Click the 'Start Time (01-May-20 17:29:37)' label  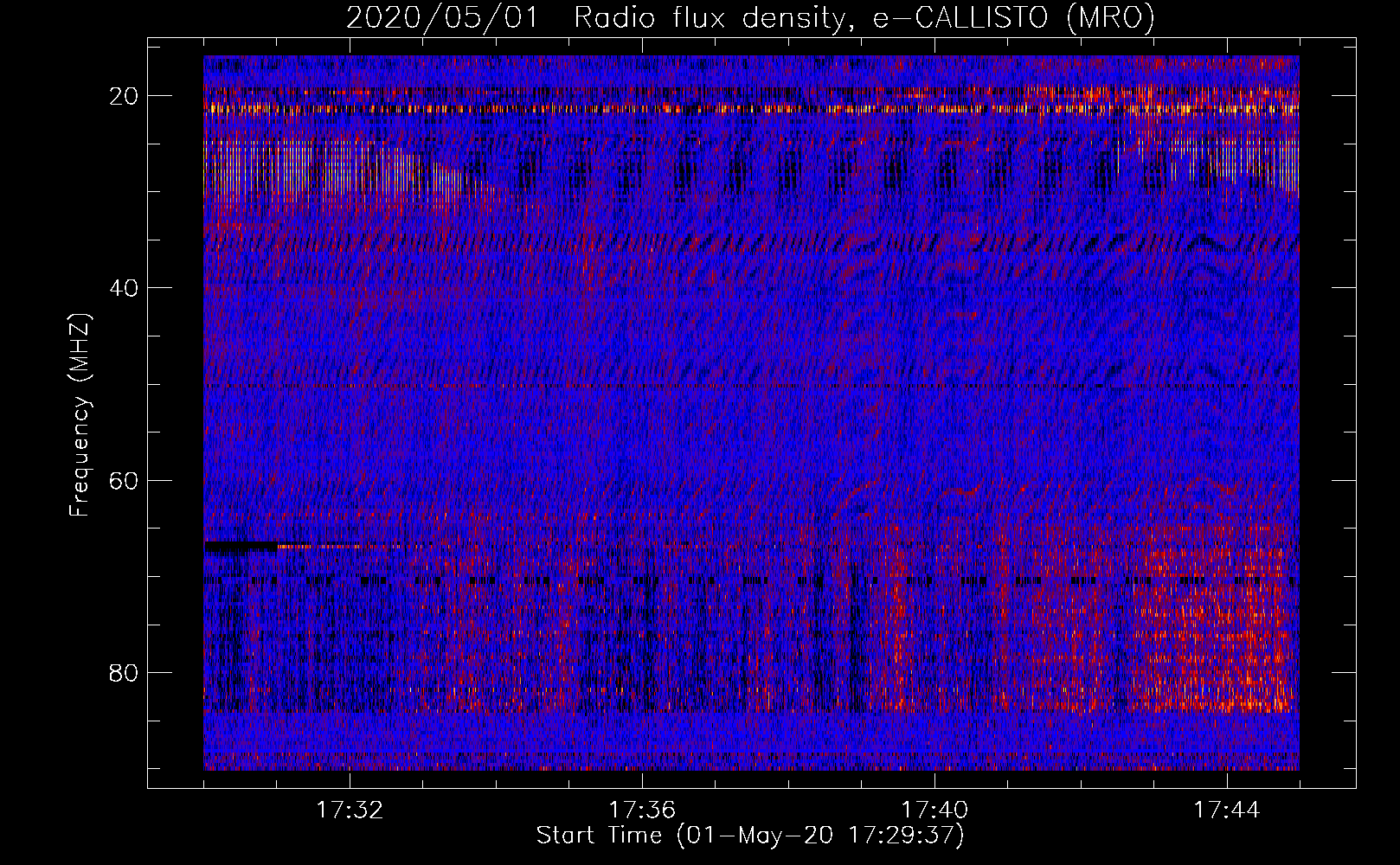750,836
